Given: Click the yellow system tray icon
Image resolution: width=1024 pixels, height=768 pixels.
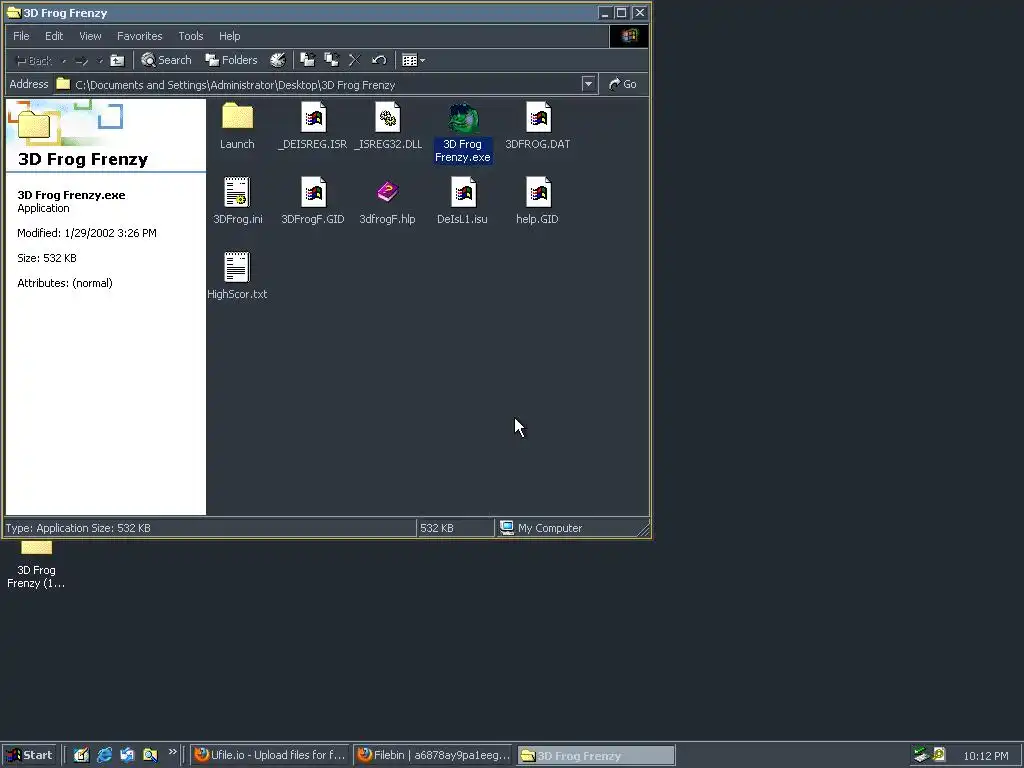Looking at the screenshot, I should point(939,755).
